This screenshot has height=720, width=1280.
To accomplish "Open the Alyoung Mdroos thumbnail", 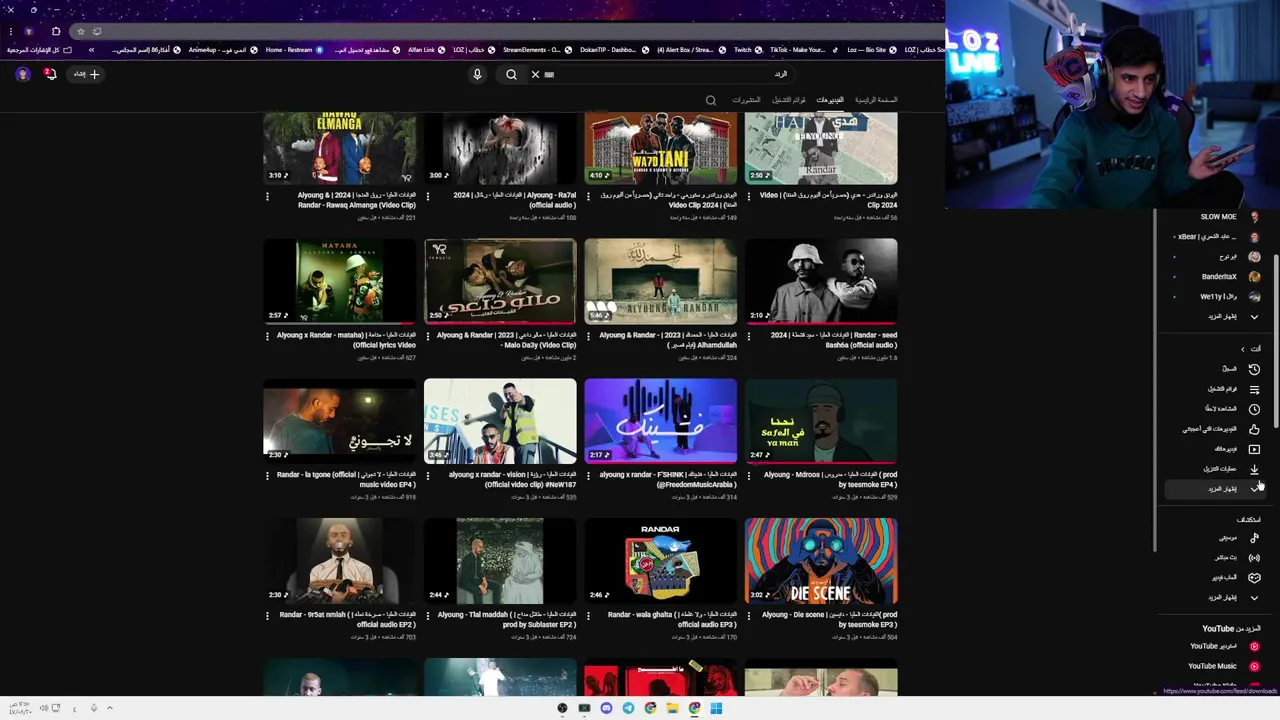I will (821, 421).
